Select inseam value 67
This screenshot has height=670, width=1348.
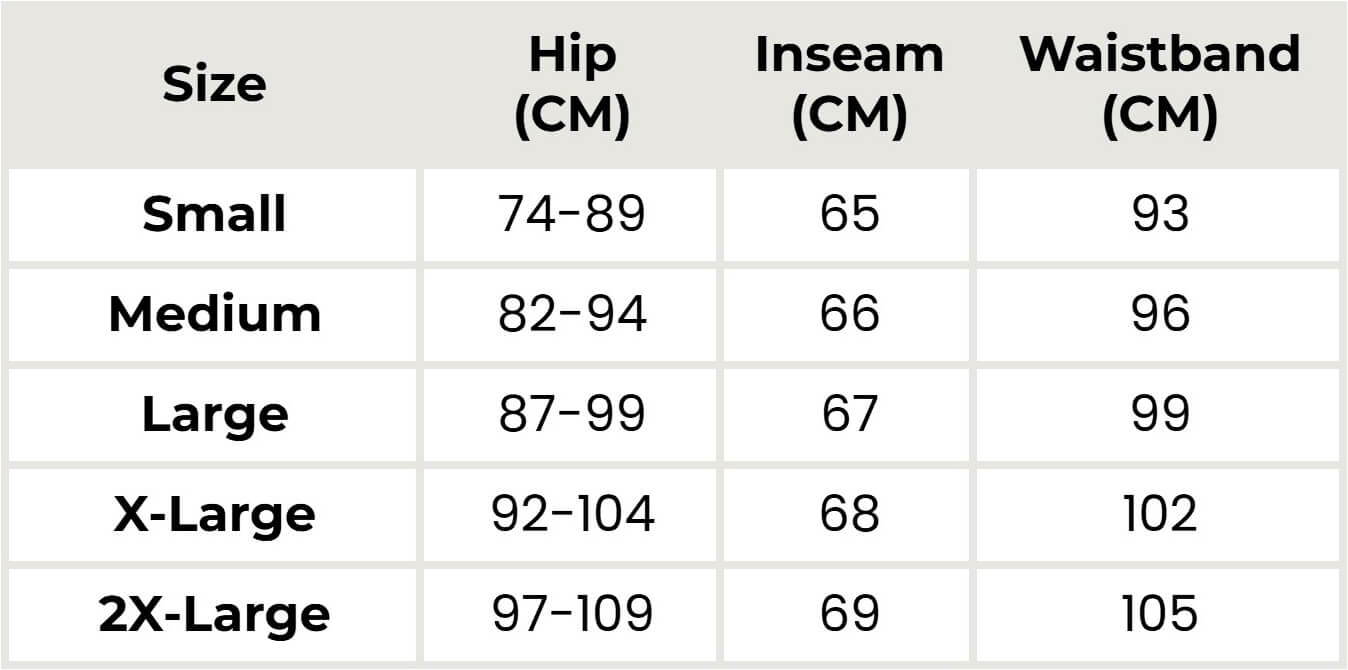849,414
